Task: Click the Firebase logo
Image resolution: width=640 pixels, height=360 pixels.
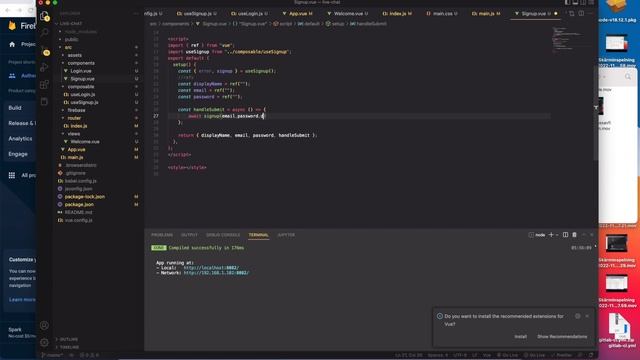Action: pos(12,26)
